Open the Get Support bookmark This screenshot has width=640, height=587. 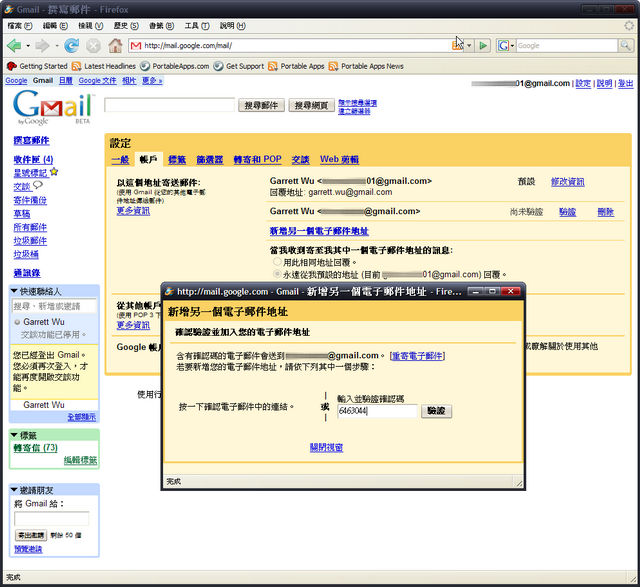[x=239, y=66]
